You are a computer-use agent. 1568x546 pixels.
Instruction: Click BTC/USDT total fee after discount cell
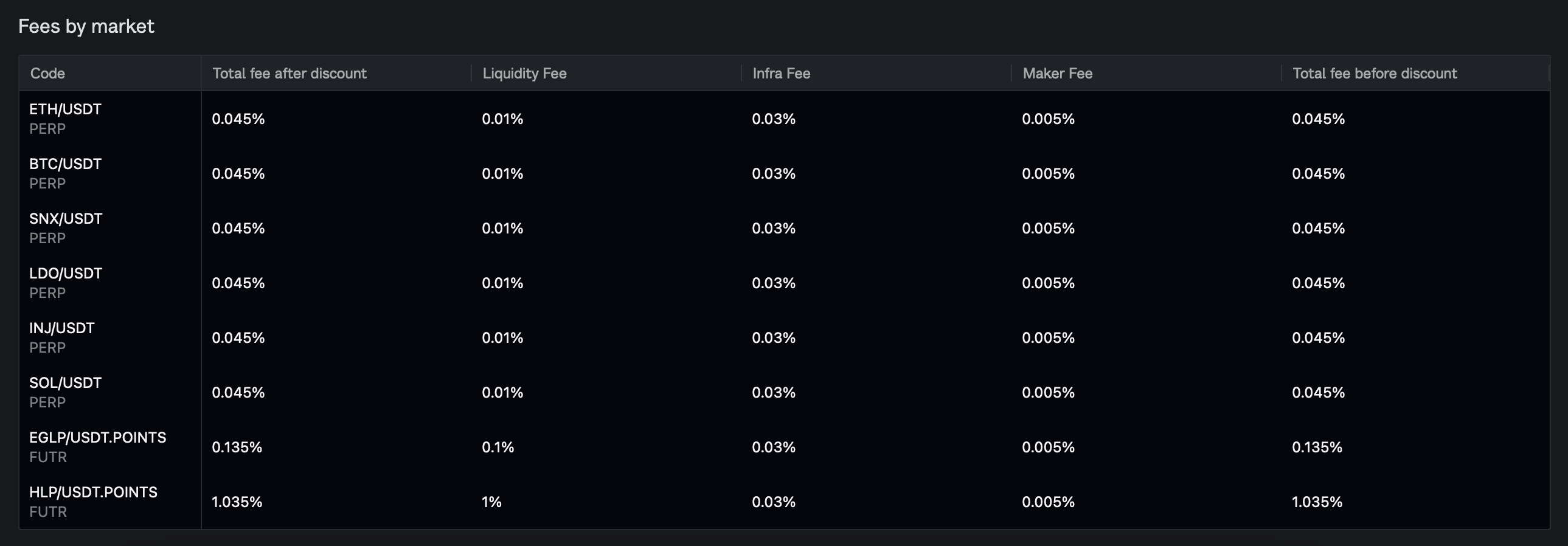[x=238, y=174]
